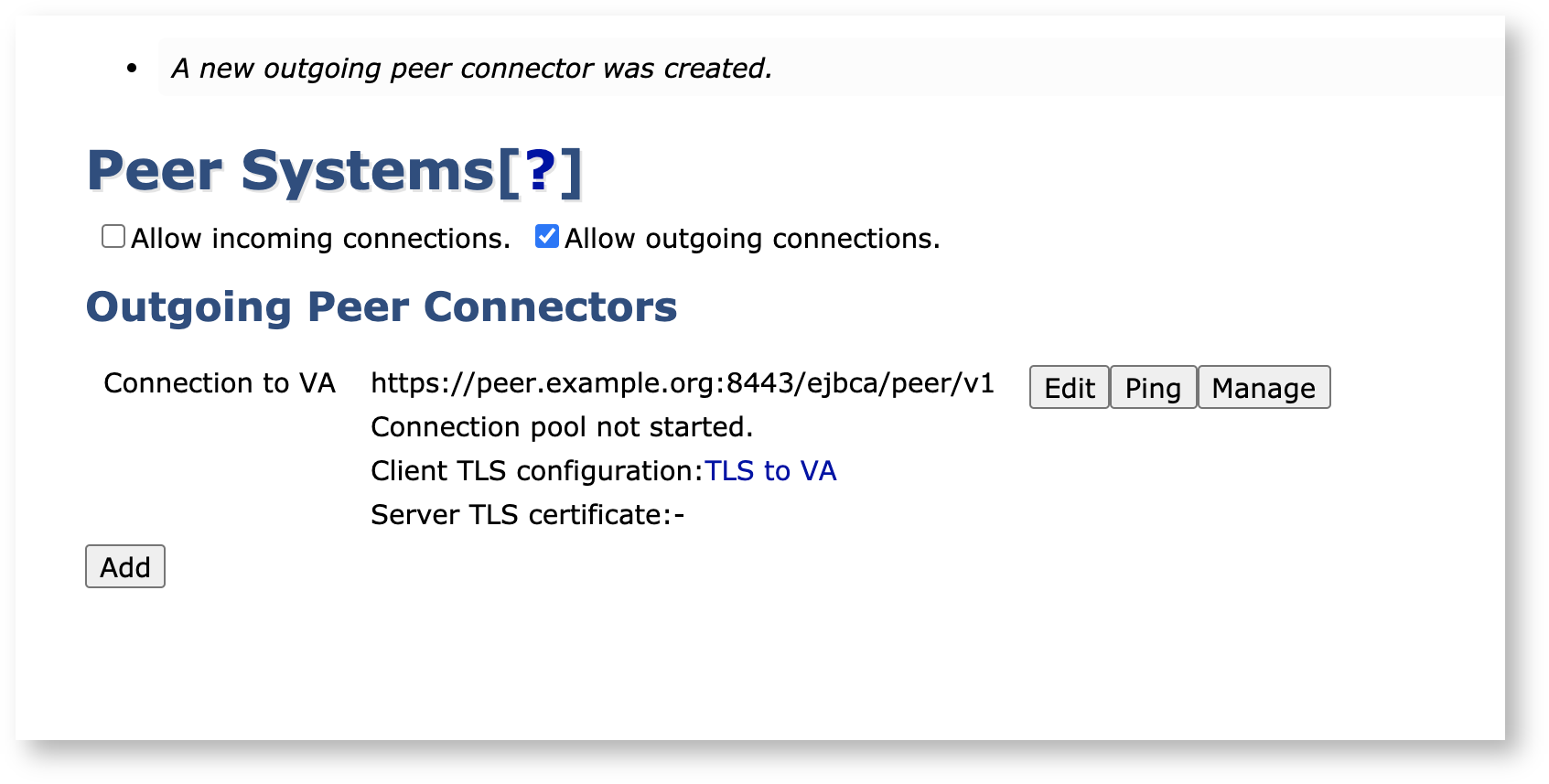Enable the Allow incoming connections checkbox
Viewport: 1549px width, 784px height.
tap(113, 237)
